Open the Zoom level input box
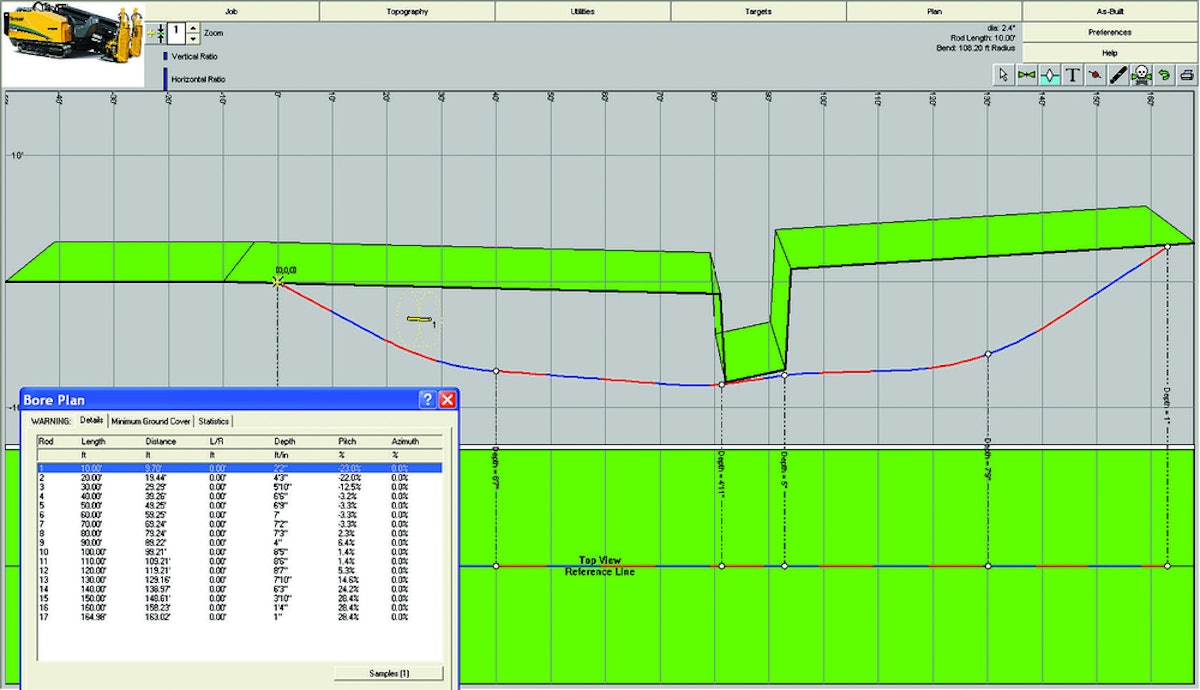The height and width of the screenshot is (690, 1200). [x=176, y=33]
